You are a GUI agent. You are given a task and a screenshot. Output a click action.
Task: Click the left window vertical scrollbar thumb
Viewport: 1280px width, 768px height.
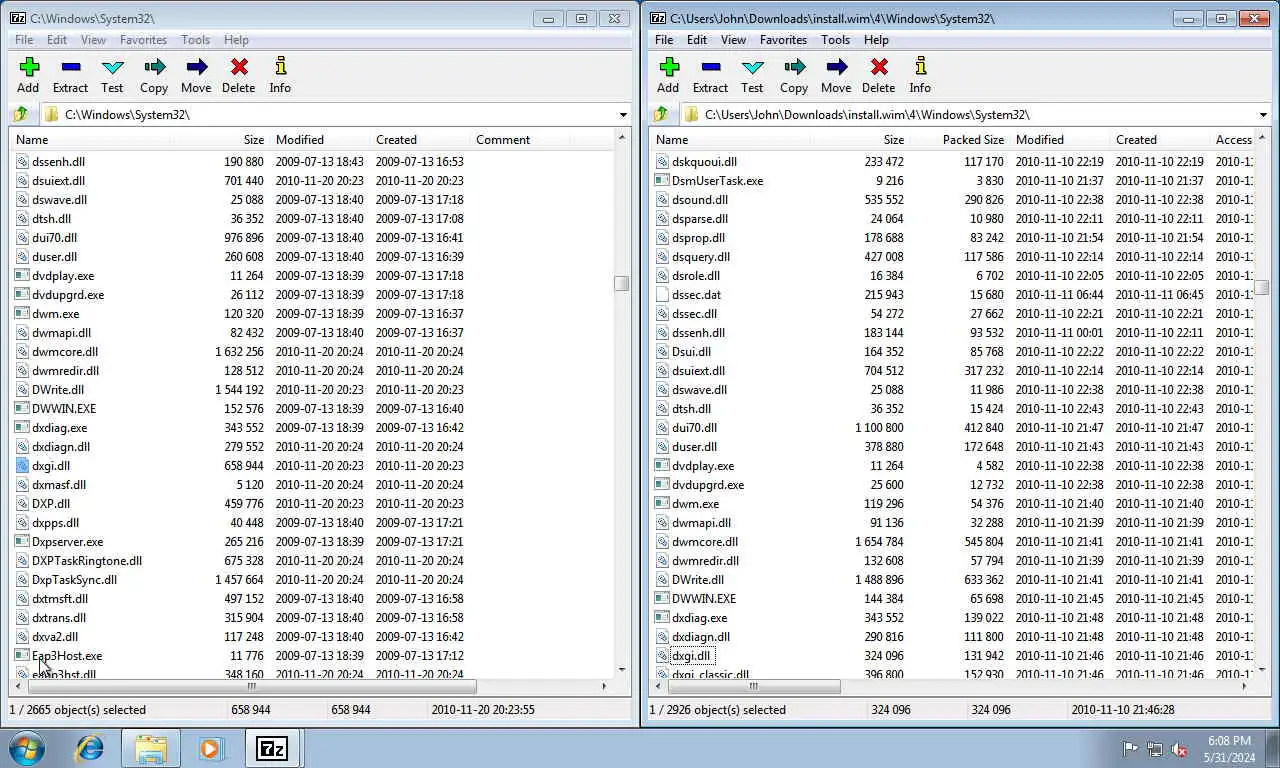[x=621, y=284]
